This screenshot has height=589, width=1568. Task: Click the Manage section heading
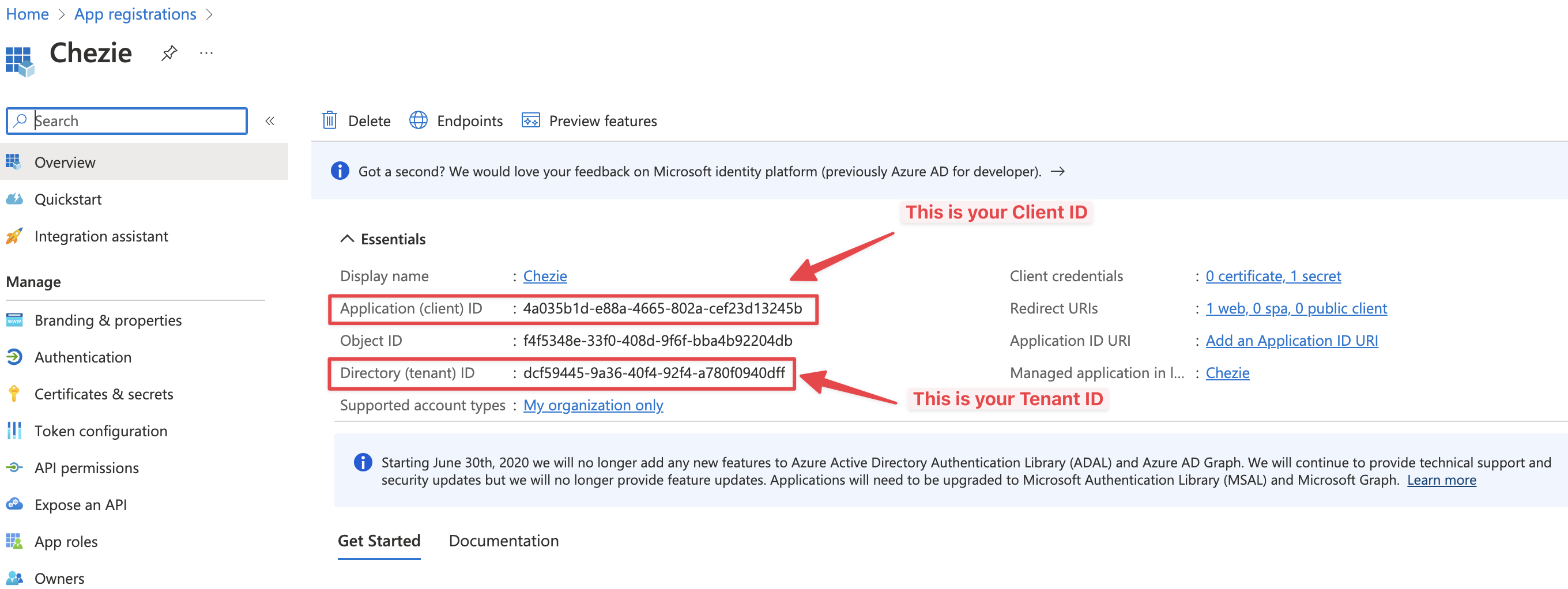[33, 282]
